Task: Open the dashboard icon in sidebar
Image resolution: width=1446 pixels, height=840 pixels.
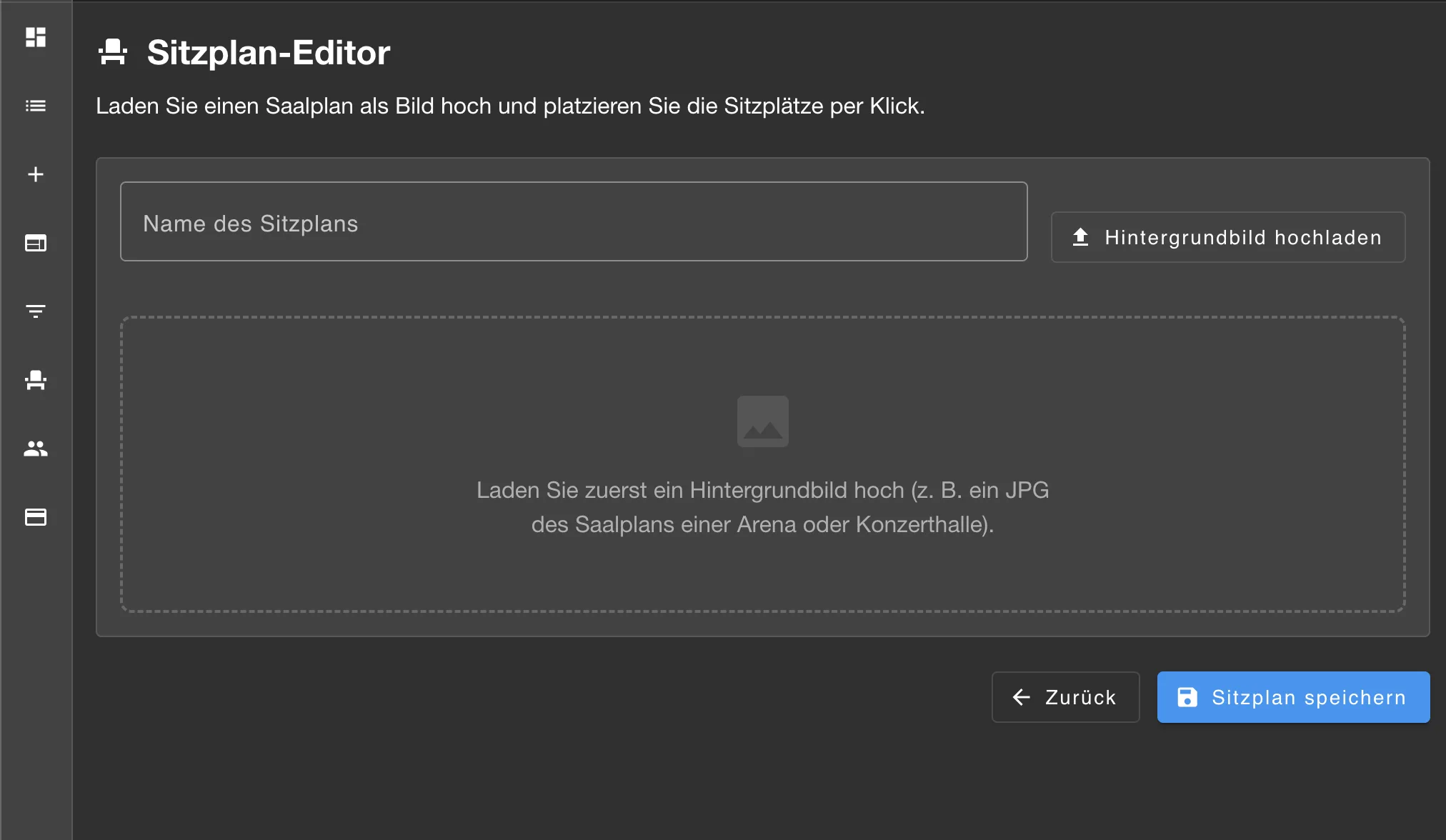Action: click(x=36, y=37)
